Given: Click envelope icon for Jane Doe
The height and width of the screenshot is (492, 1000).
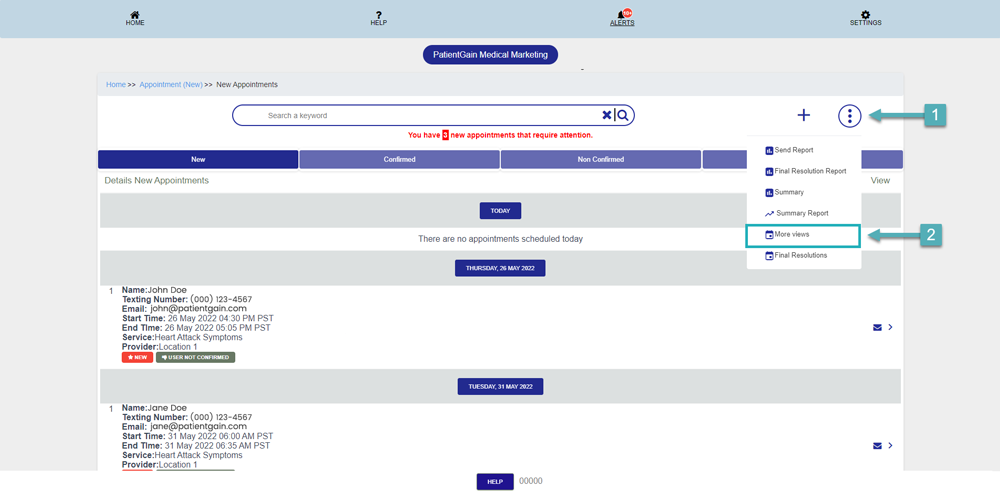Looking at the screenshot, I should coord(877,445).
